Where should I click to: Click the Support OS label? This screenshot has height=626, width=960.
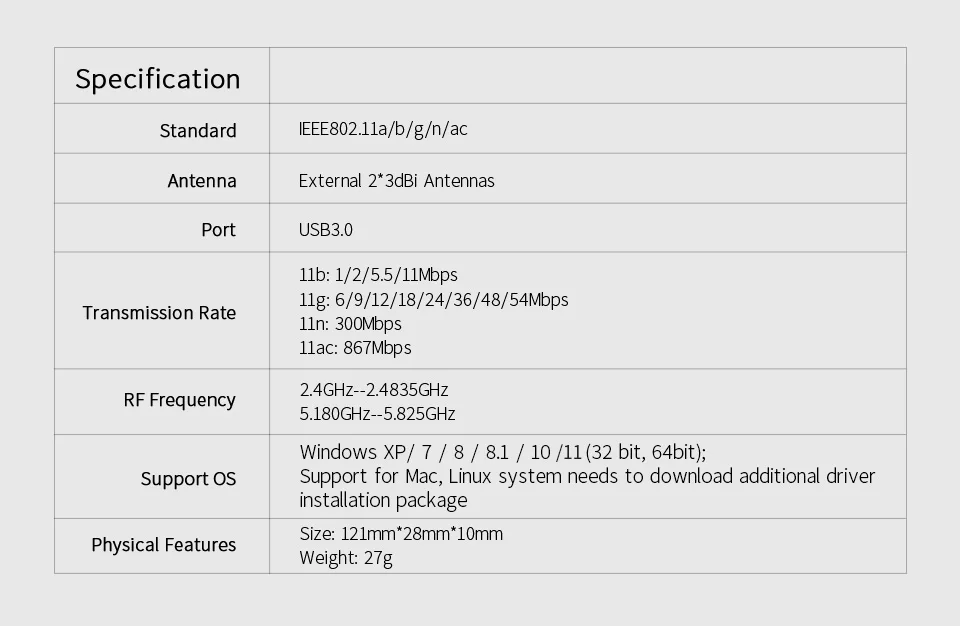(x=188, y=479)
